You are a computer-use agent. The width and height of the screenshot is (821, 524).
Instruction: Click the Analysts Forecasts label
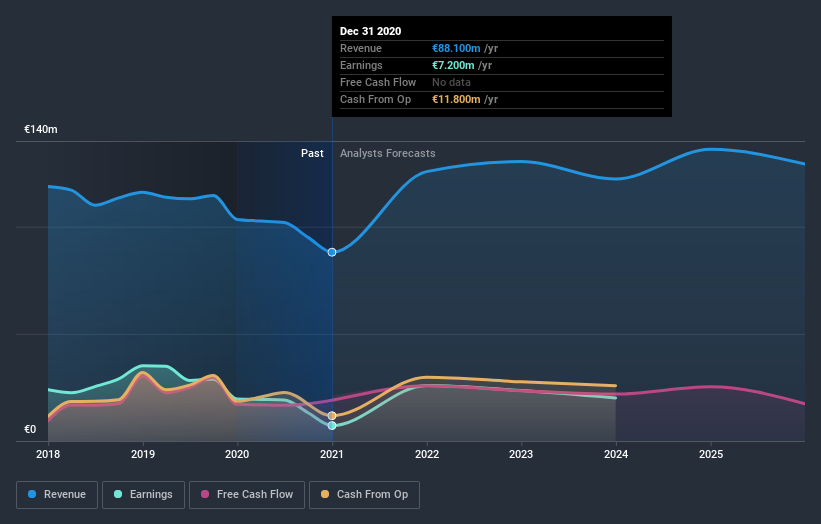click(387, 153)
